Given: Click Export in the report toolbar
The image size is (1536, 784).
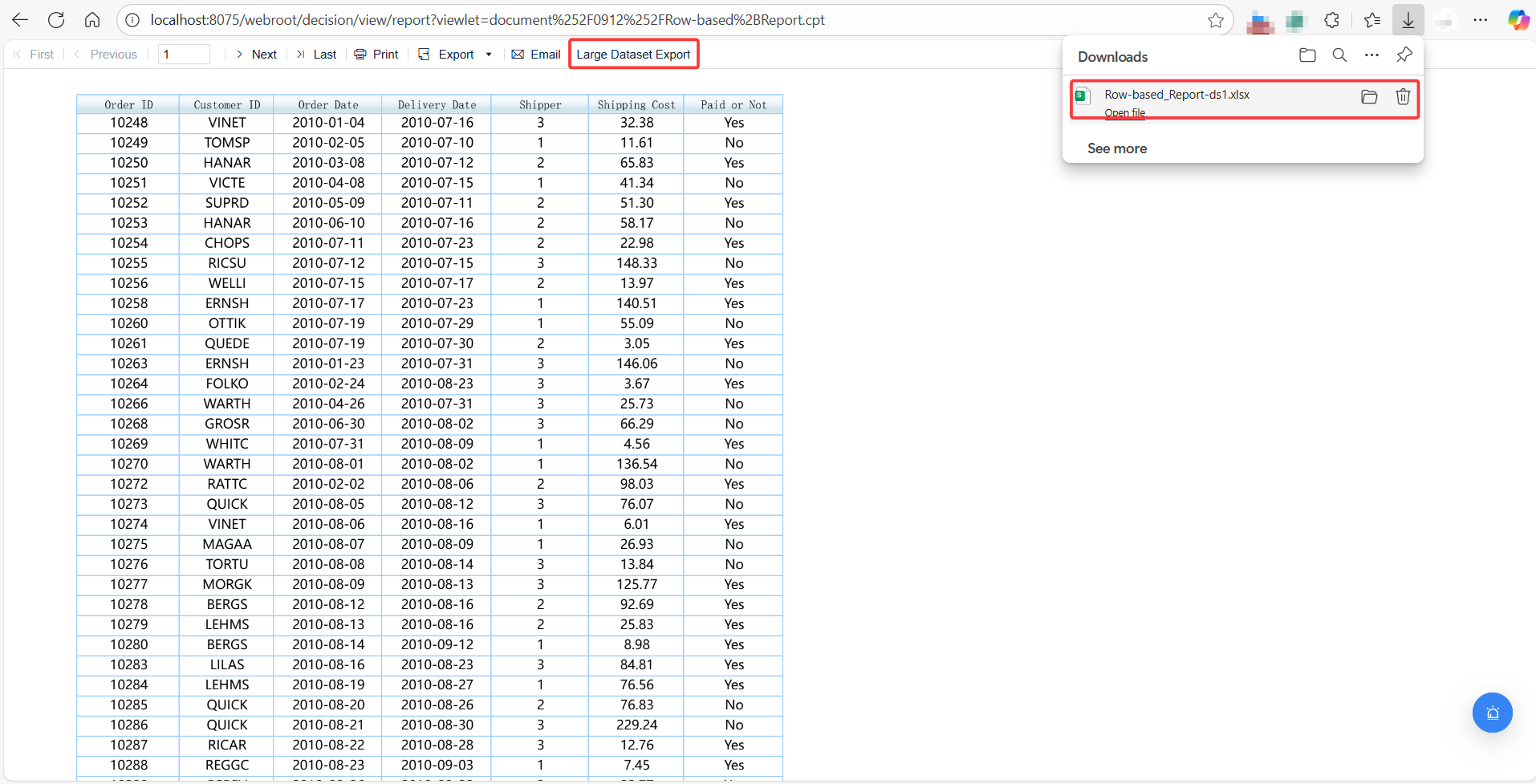Looking at the screenshot, I should tap(446, 55).
